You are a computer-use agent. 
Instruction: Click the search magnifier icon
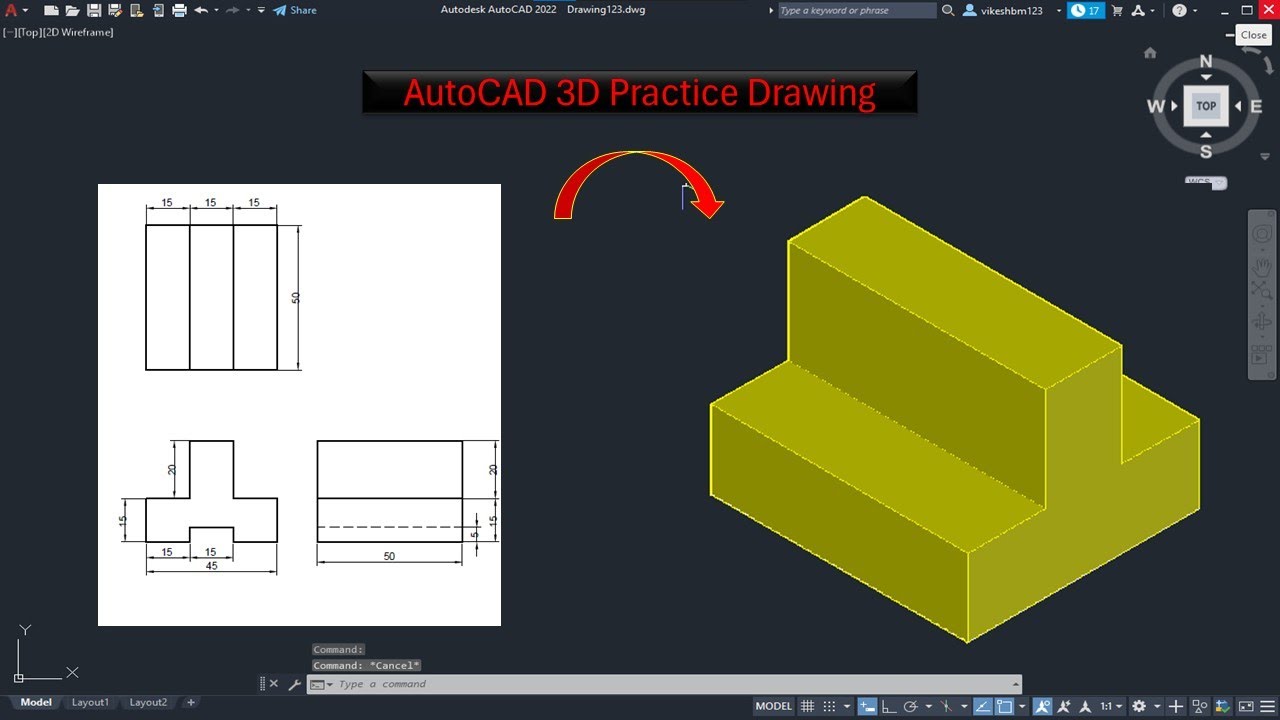coord(947,10)
